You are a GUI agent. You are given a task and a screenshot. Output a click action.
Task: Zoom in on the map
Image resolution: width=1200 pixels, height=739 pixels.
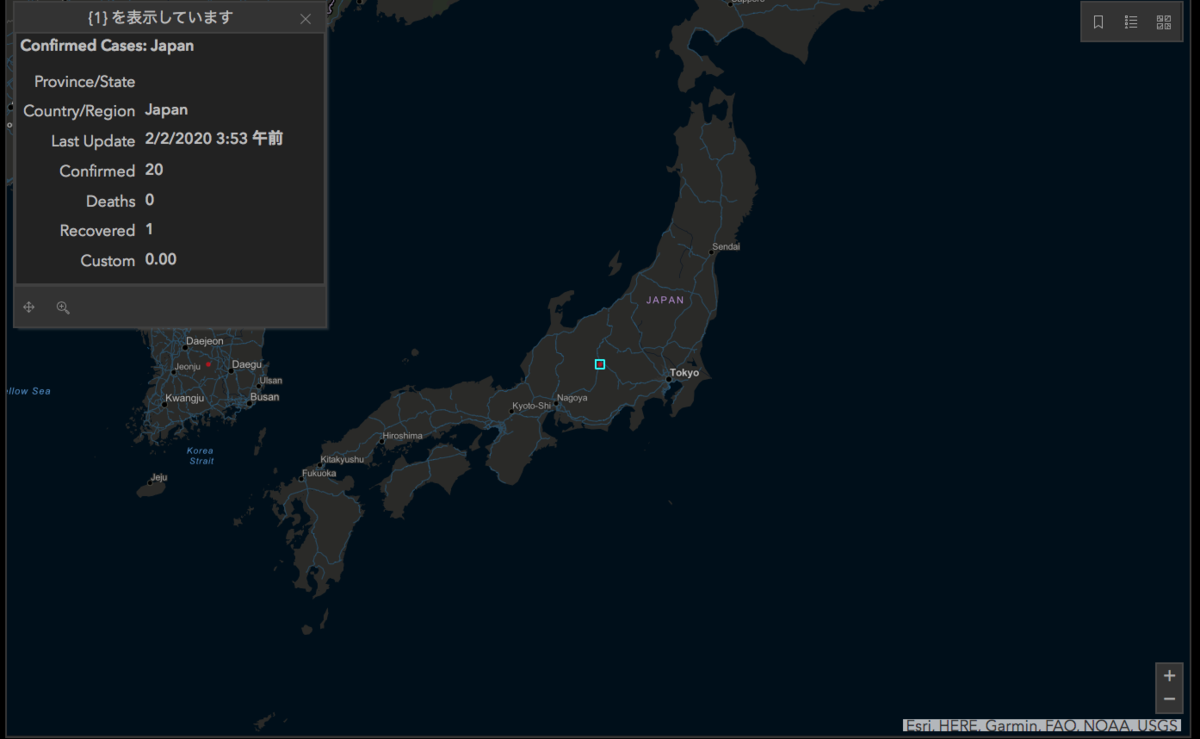point(1169,676)
